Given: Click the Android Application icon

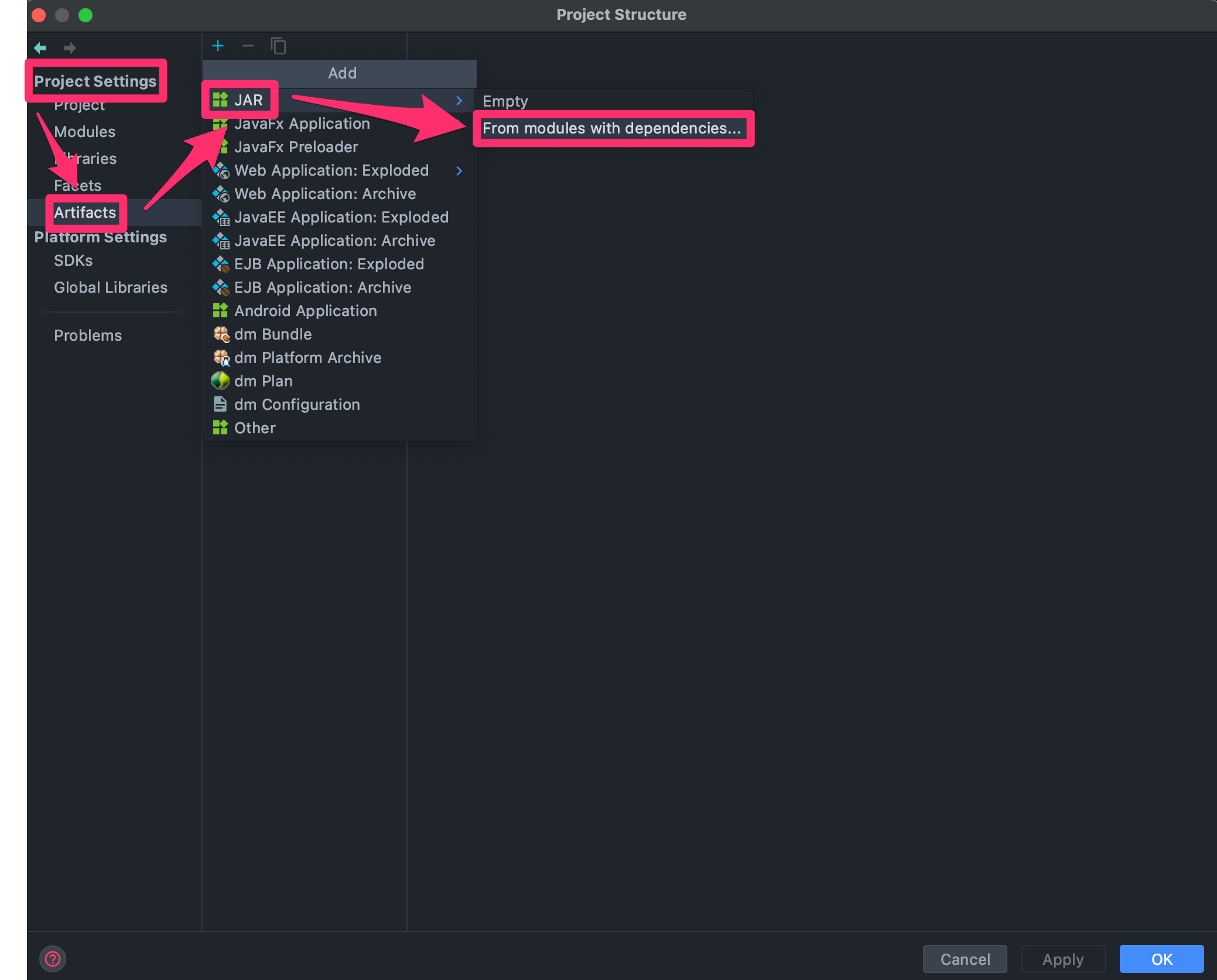Looking at the screenshot, I should tap(220, 311).
